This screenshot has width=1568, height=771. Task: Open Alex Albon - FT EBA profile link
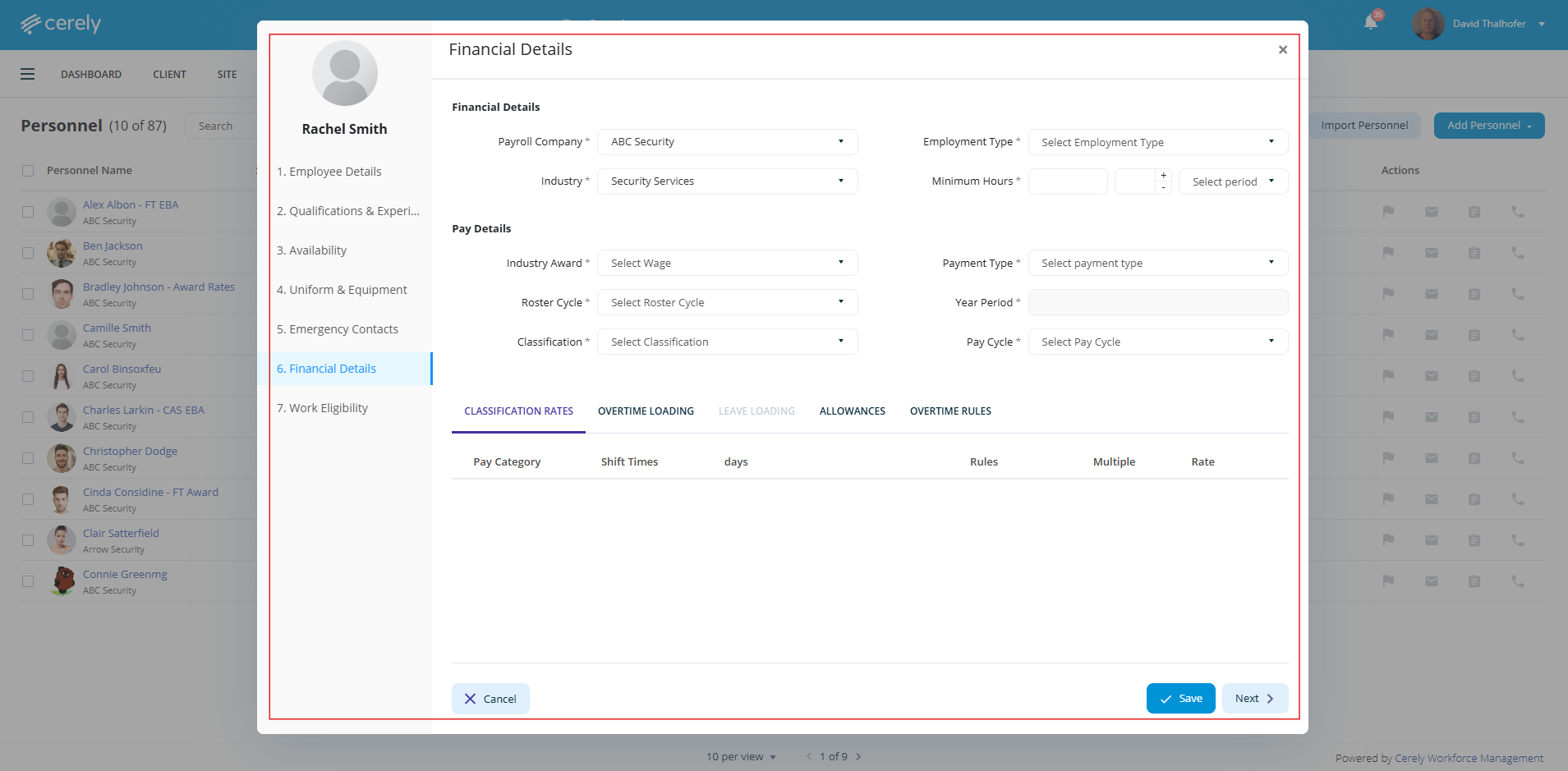(x=131, y=205)
